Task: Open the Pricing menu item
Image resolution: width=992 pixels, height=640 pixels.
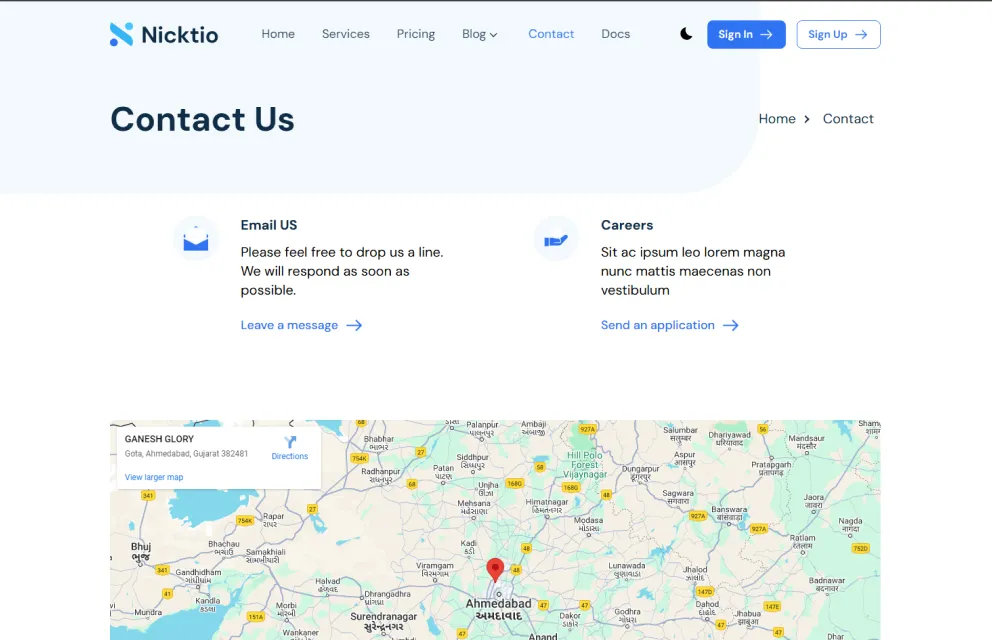Action: pyautogui.click(x=416, y=34)
